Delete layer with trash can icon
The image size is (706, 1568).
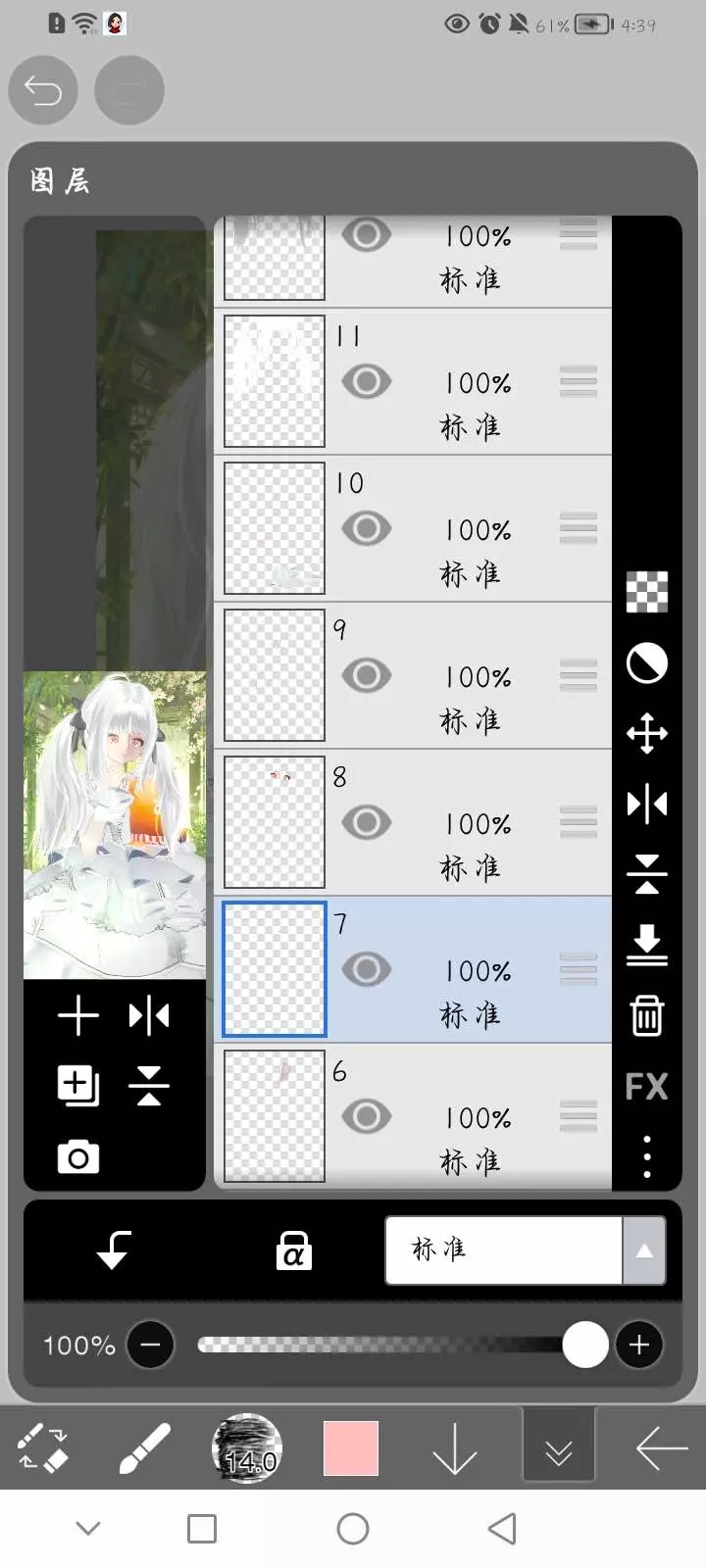(x=646, y=1015)
